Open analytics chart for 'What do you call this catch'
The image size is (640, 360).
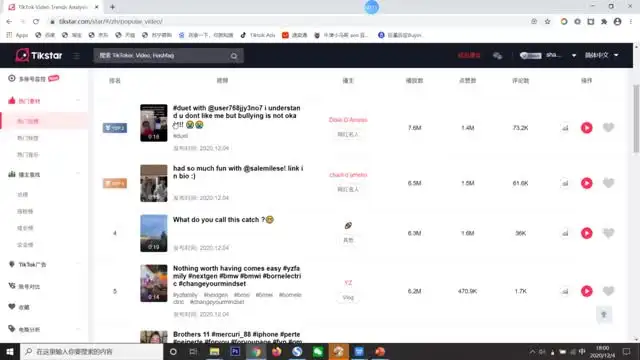pyautogui.click(x=565, y=233)
